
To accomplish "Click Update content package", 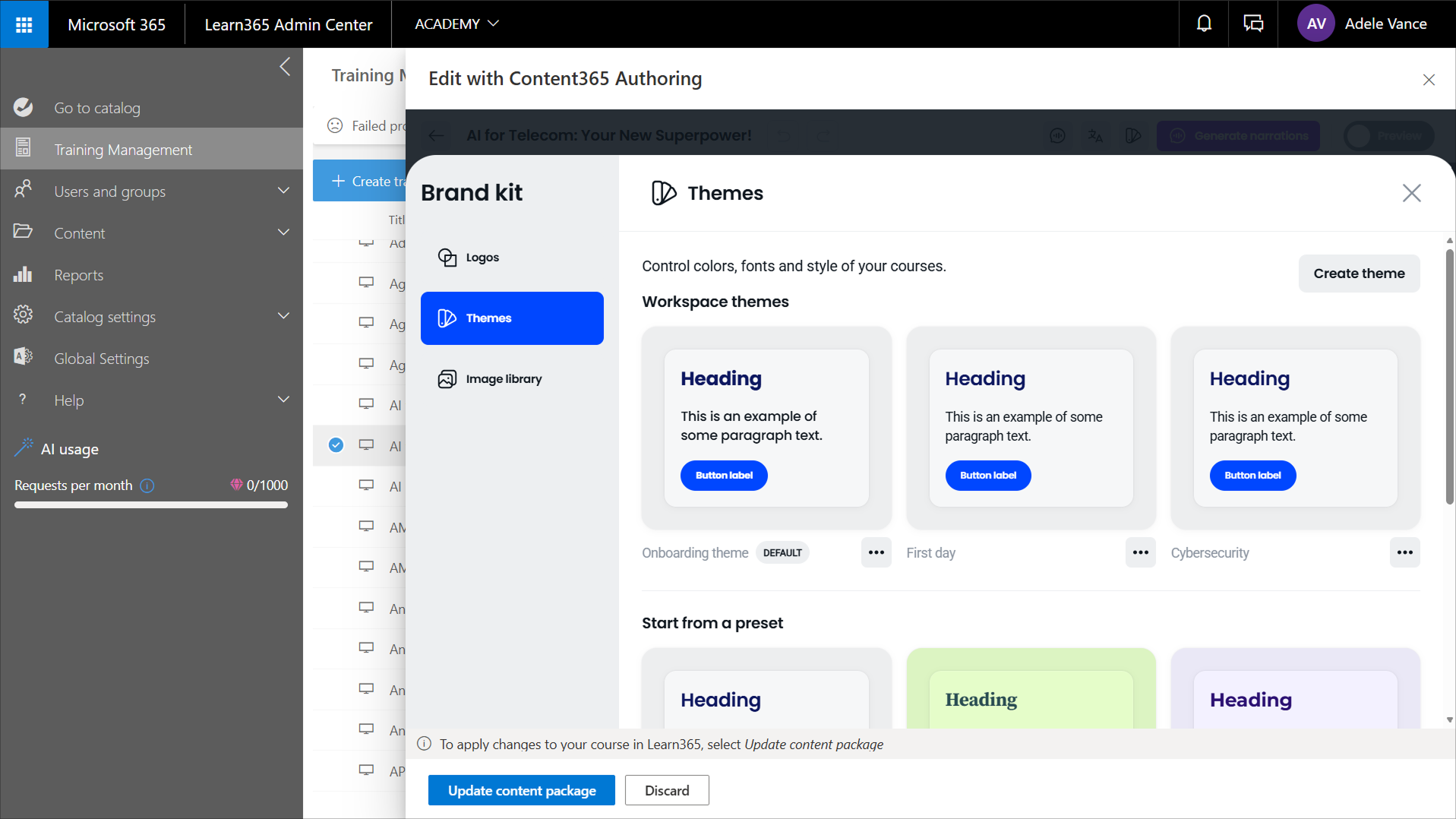I will point(522,790).
